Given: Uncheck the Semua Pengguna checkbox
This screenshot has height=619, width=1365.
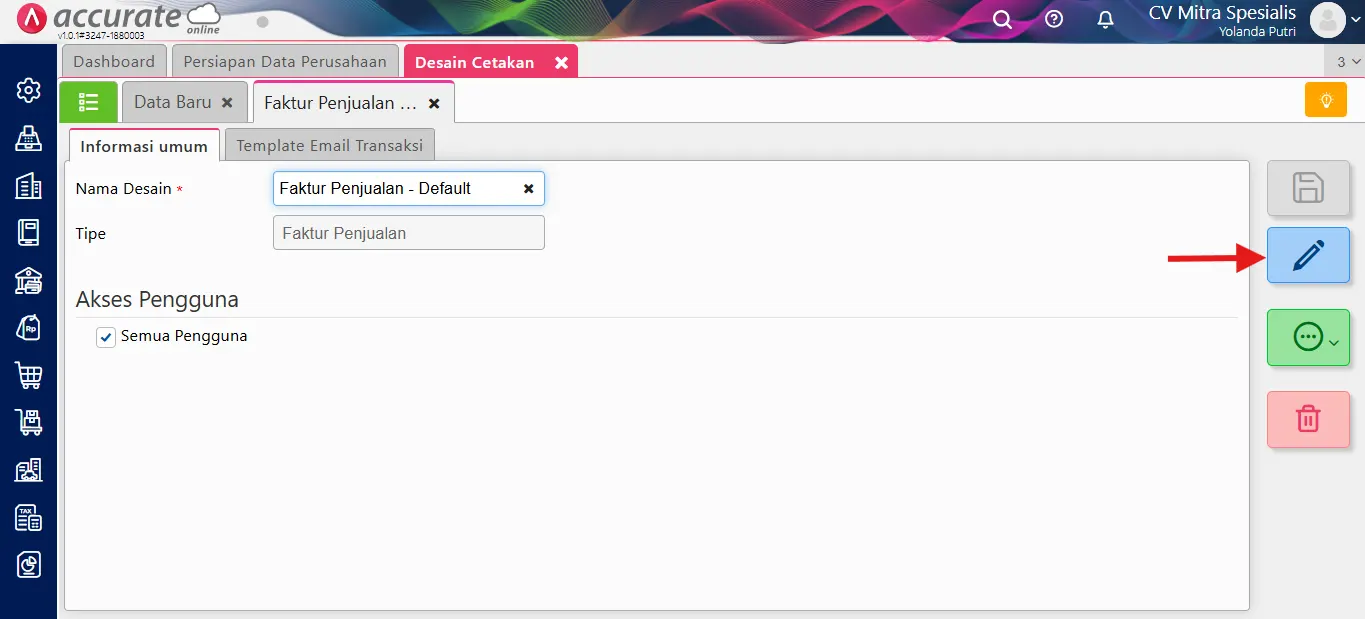Looking at the screenshot, I should pos(106,337).
